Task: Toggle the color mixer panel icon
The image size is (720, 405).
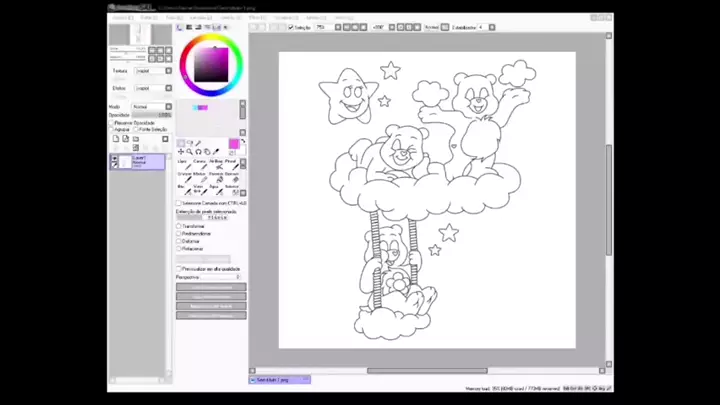Action: click(207, 28)
